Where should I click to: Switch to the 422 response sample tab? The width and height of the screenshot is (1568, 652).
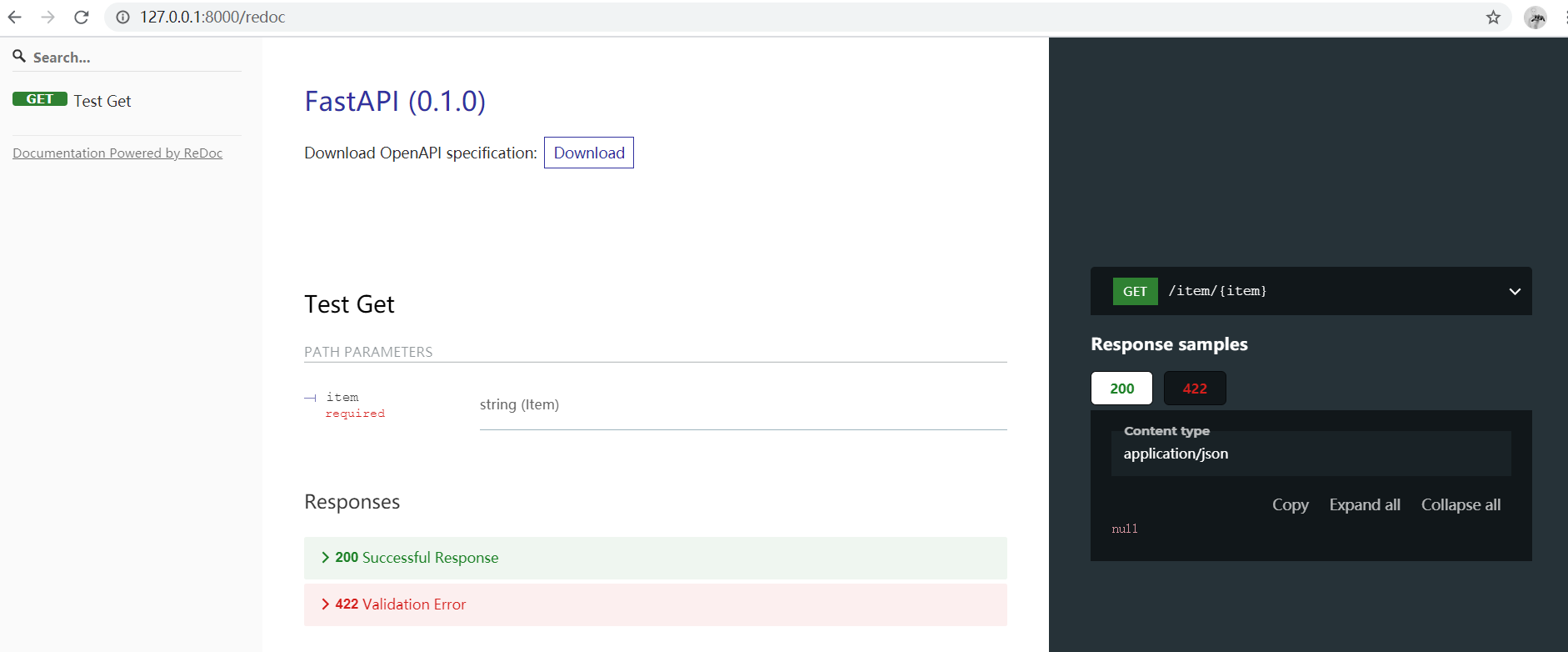coord(1194,389)
